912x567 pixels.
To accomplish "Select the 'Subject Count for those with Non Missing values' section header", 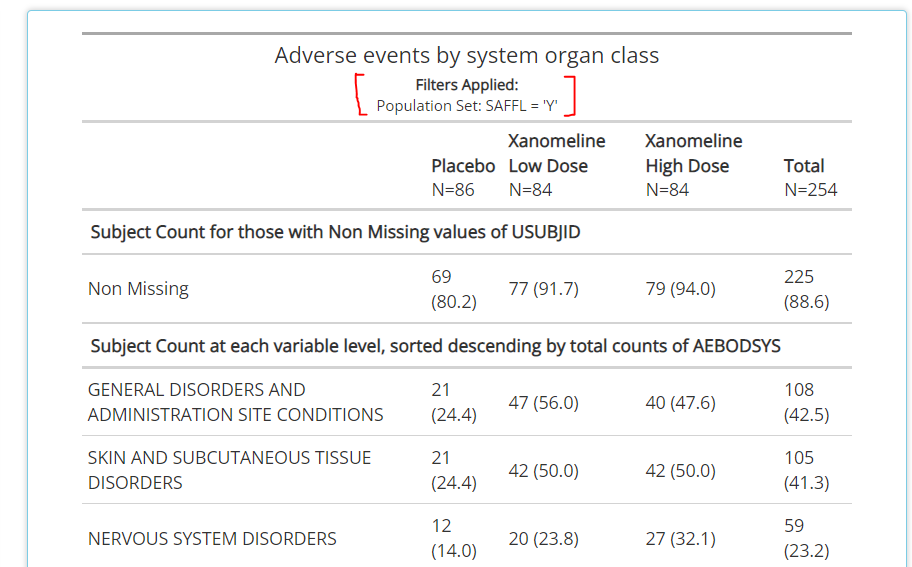I will point(335,232).
